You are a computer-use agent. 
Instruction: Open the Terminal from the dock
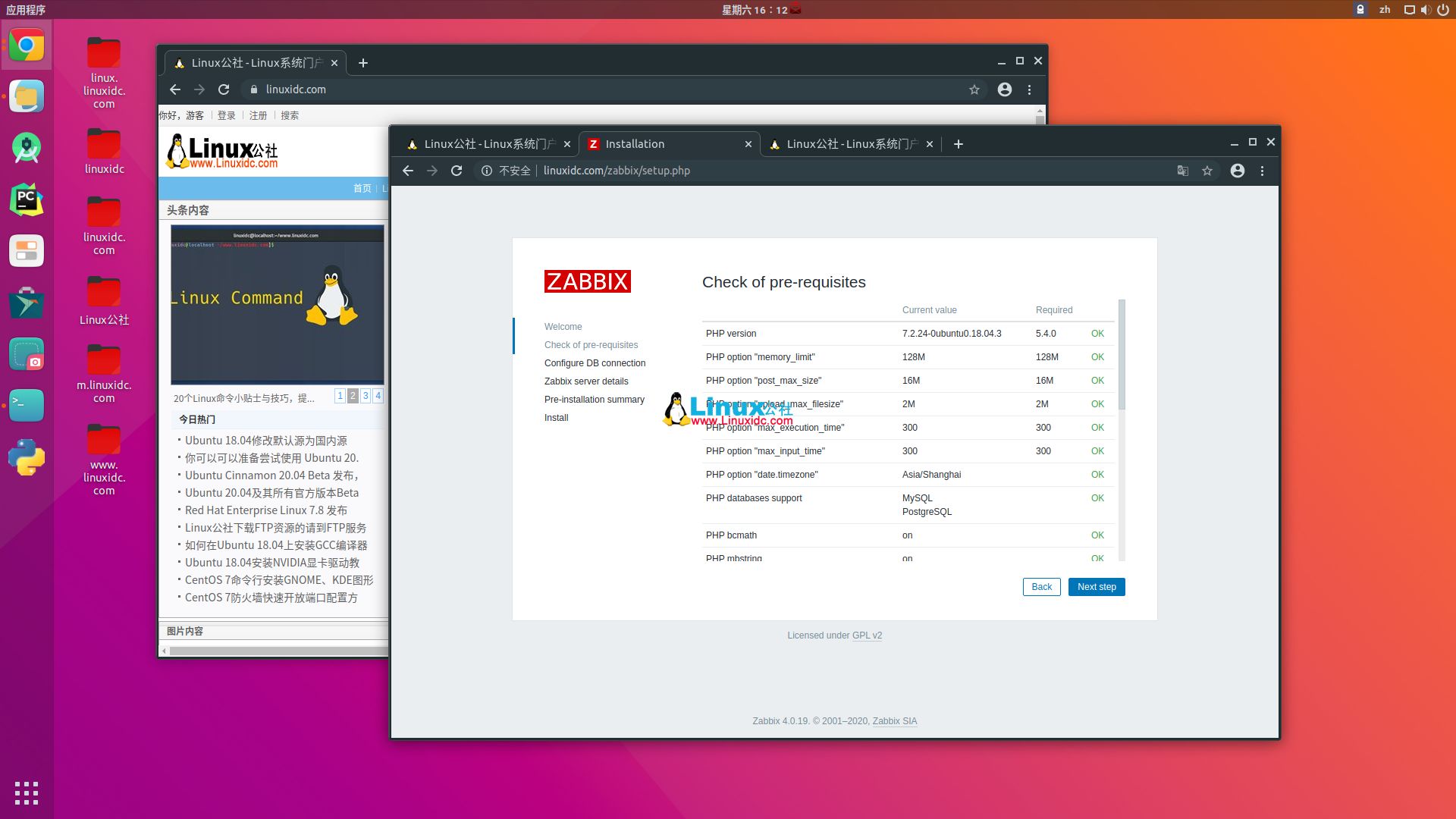pyautogui.click(x=27, y=406)
